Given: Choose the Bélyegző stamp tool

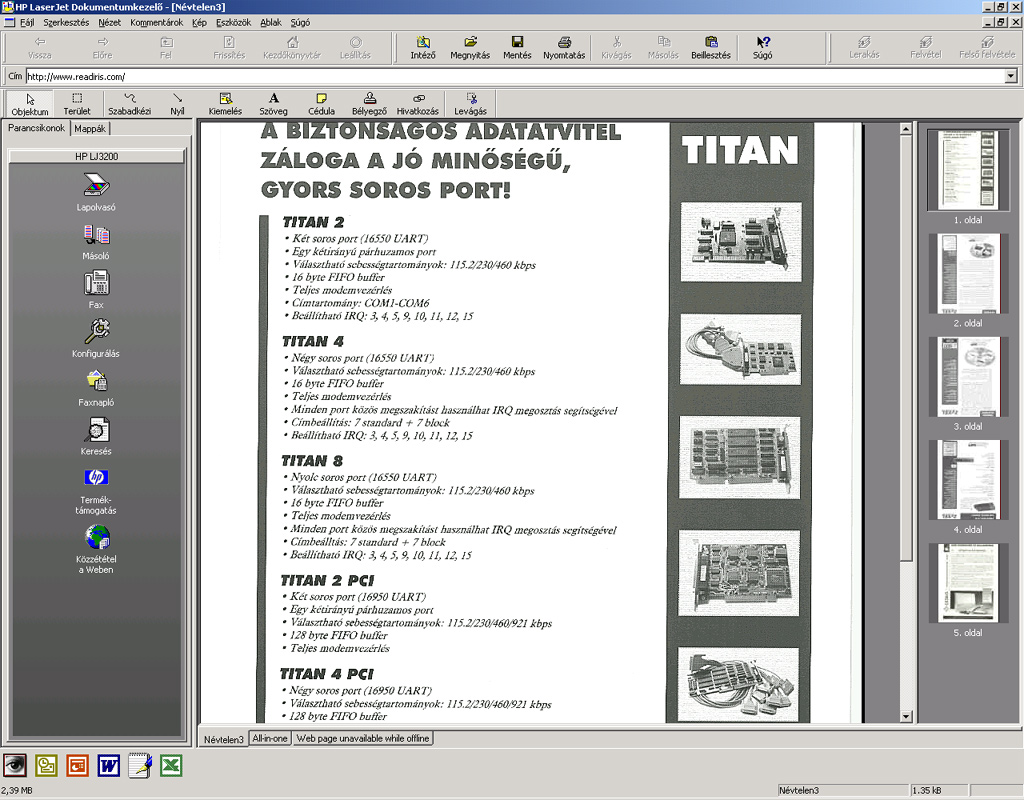Looking at the screenshot, I should (370, 104).
